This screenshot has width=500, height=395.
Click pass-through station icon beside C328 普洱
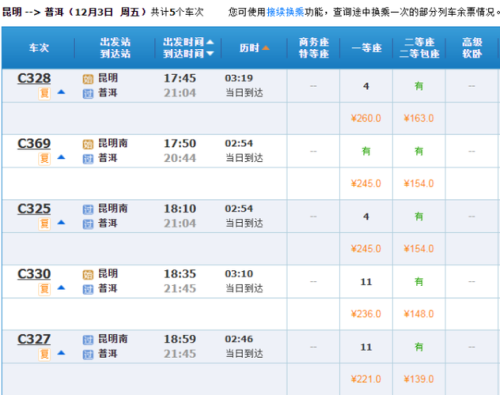click(88, 94)
